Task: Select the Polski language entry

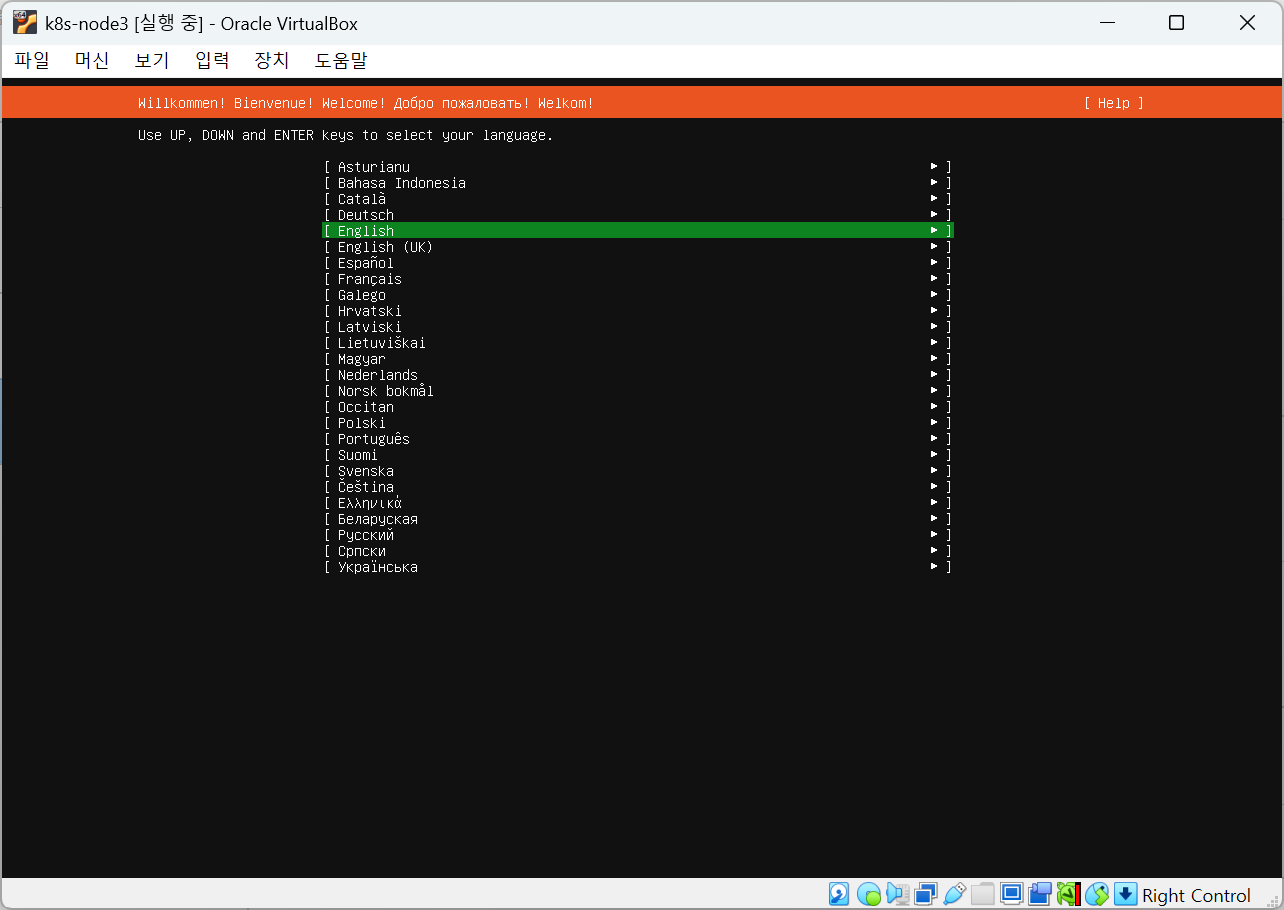Action: click(638, 423)
